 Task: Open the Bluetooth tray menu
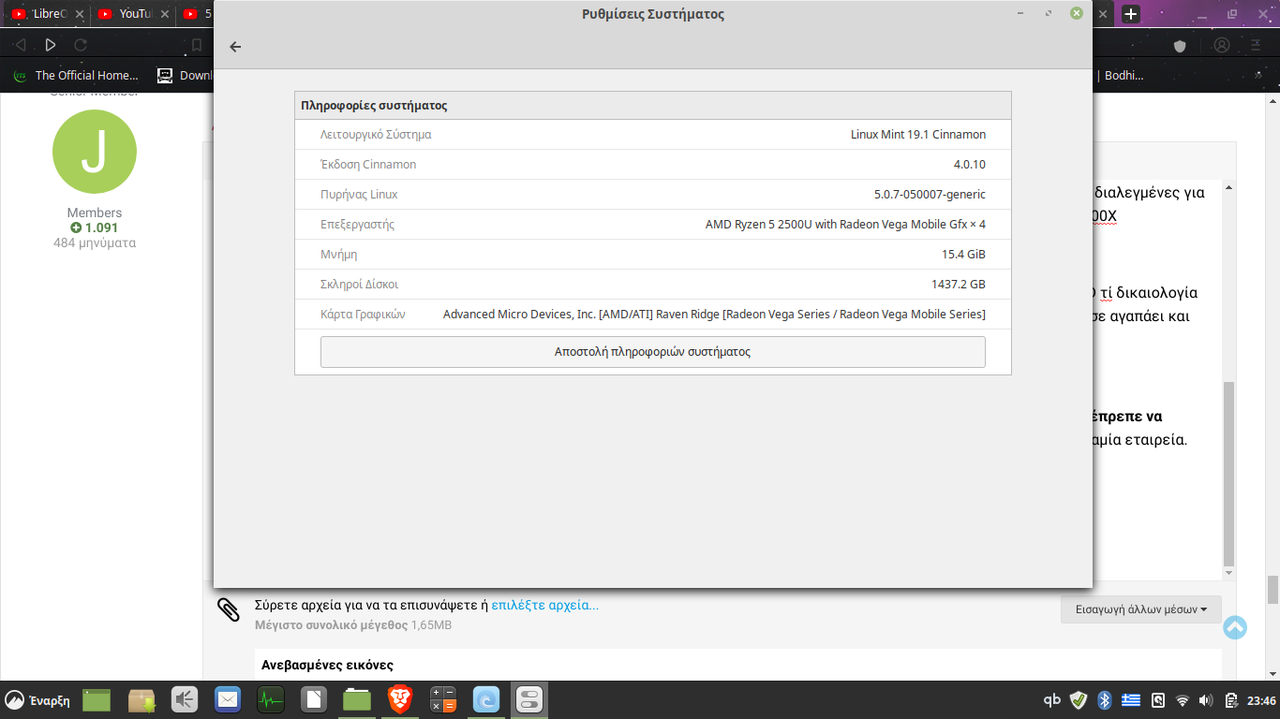tap(1105, 700)
